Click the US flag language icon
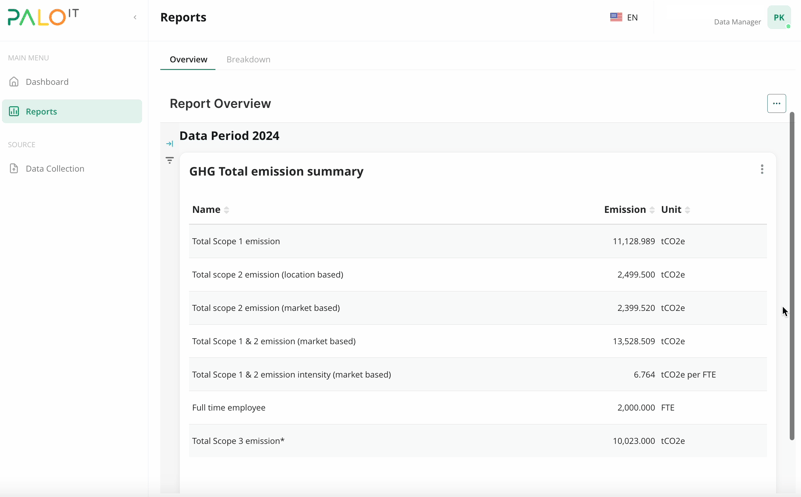801x497 pixels. [616, 17]
